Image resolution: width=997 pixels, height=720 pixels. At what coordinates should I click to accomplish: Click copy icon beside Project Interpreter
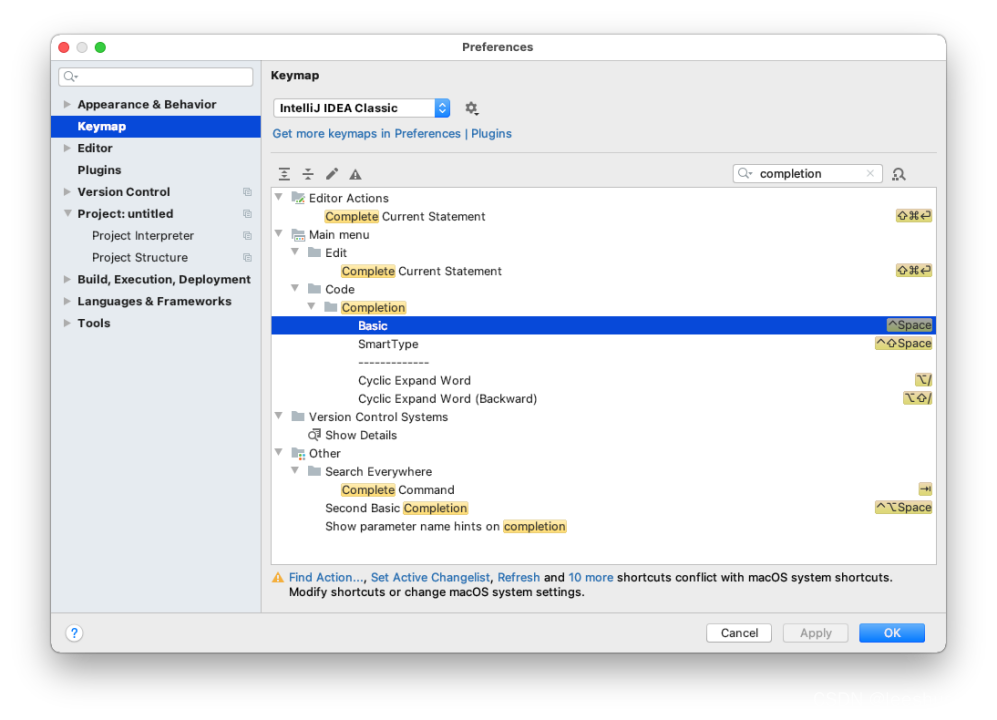(247, 236)
